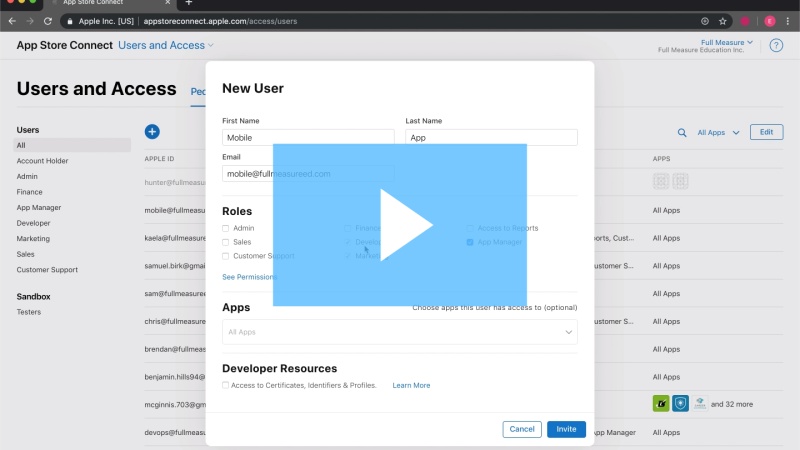Image resolution: width=800 pixels, height=450 pixels.
Task: Filter users by Marketing
Action: 33,239
